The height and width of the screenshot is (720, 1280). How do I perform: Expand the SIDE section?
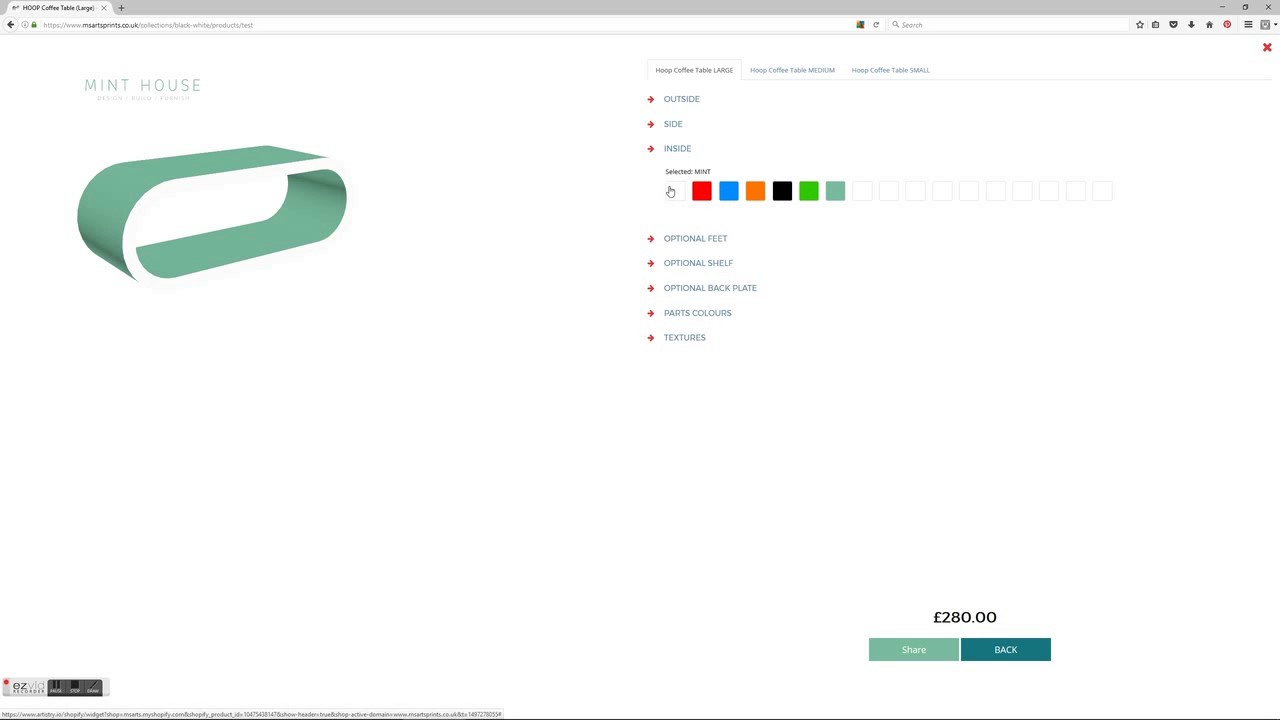673,124
